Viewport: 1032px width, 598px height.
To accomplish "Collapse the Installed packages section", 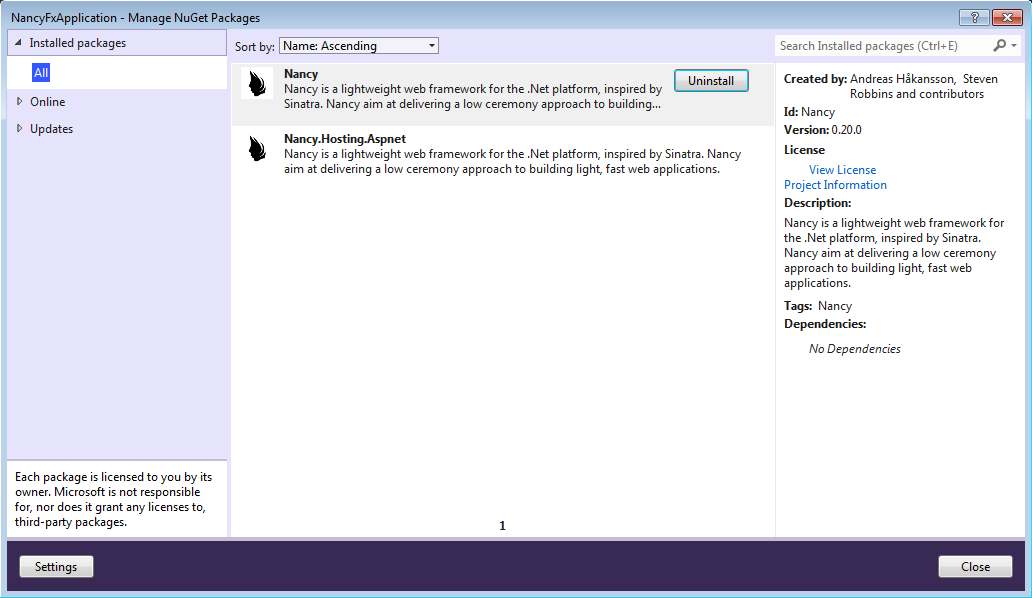I will 18,43.
